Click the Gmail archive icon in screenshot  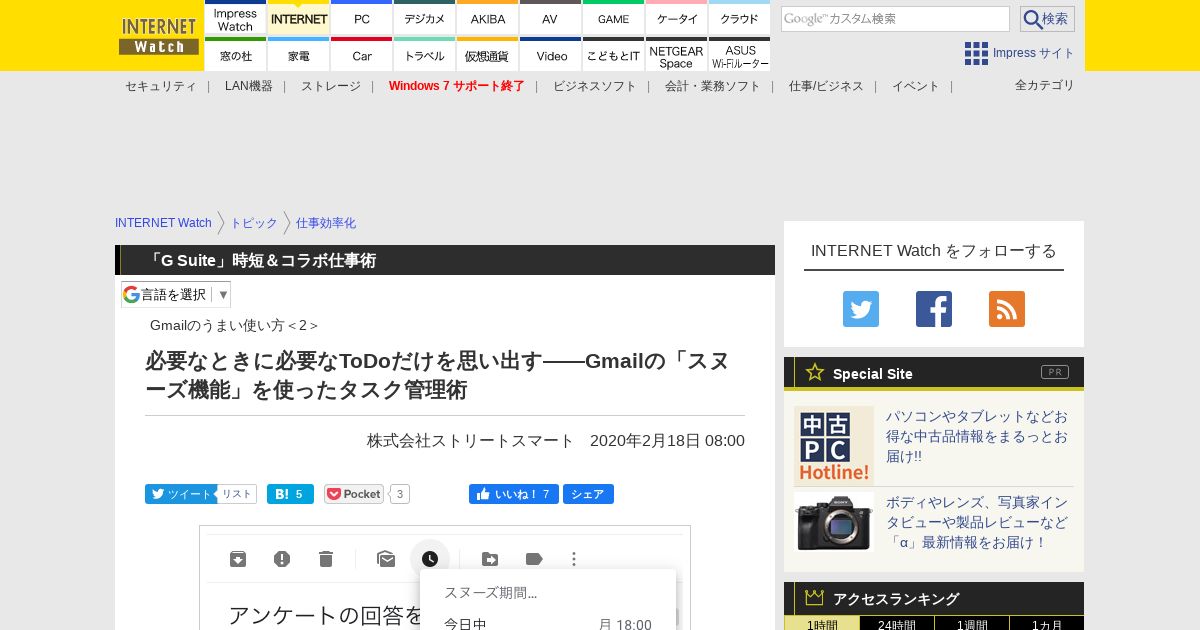[x=238, y=559]
